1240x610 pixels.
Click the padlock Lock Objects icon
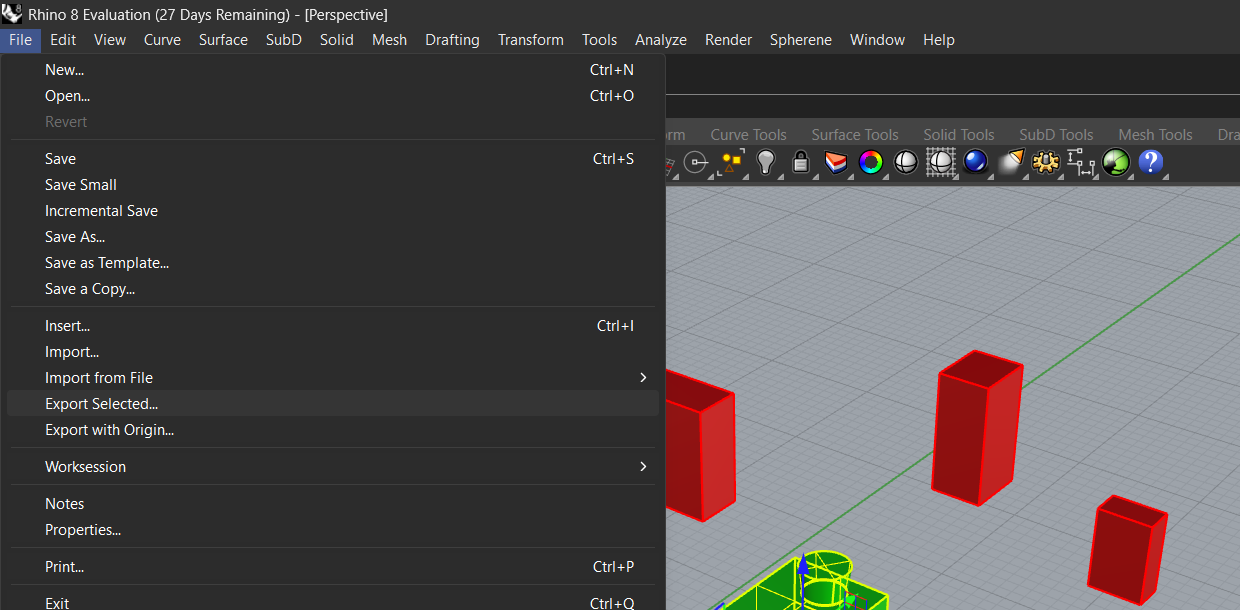point(800,162)
